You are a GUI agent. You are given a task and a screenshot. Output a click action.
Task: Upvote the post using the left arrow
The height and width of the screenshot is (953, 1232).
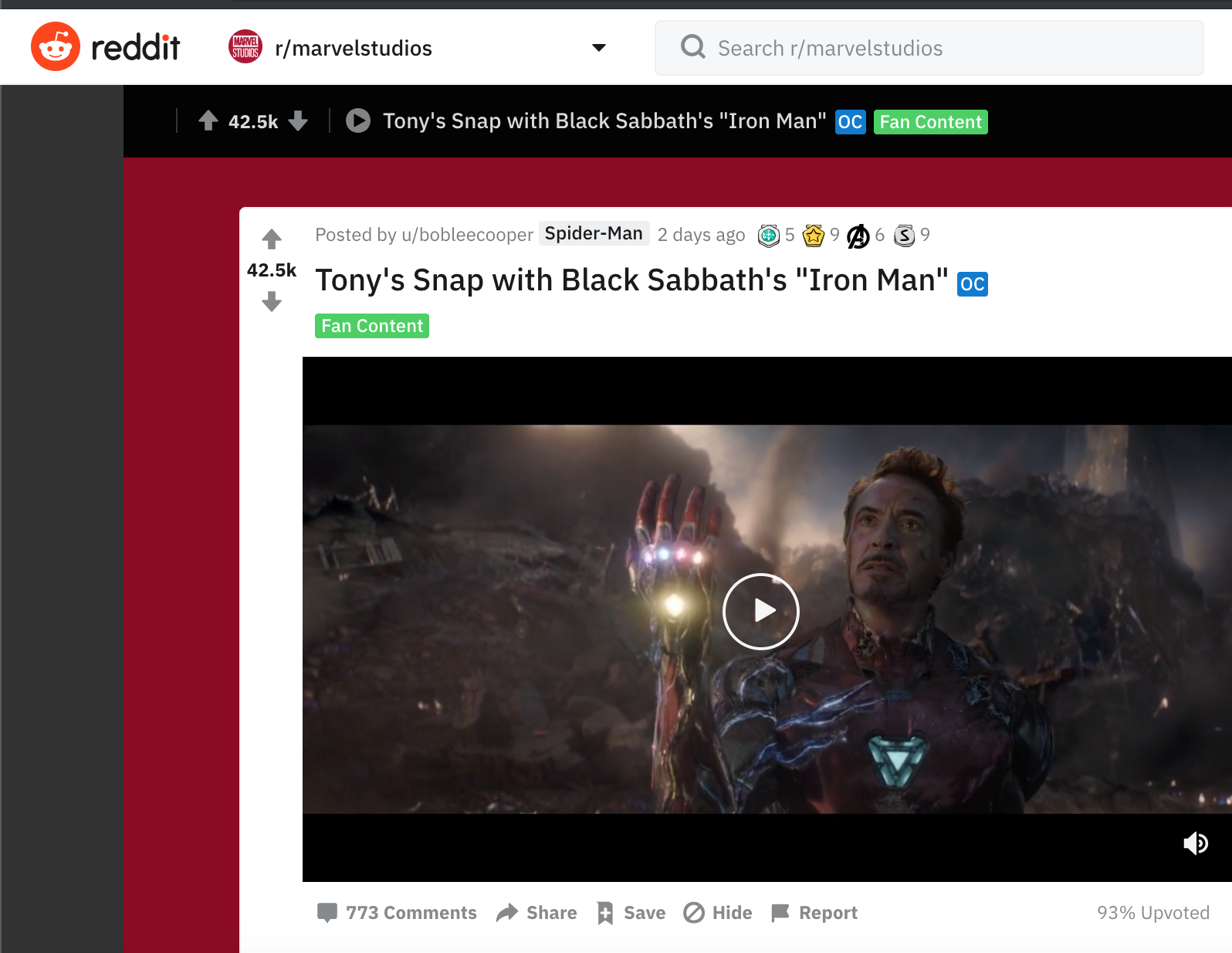pyautogui.click(x=272, y=239)
